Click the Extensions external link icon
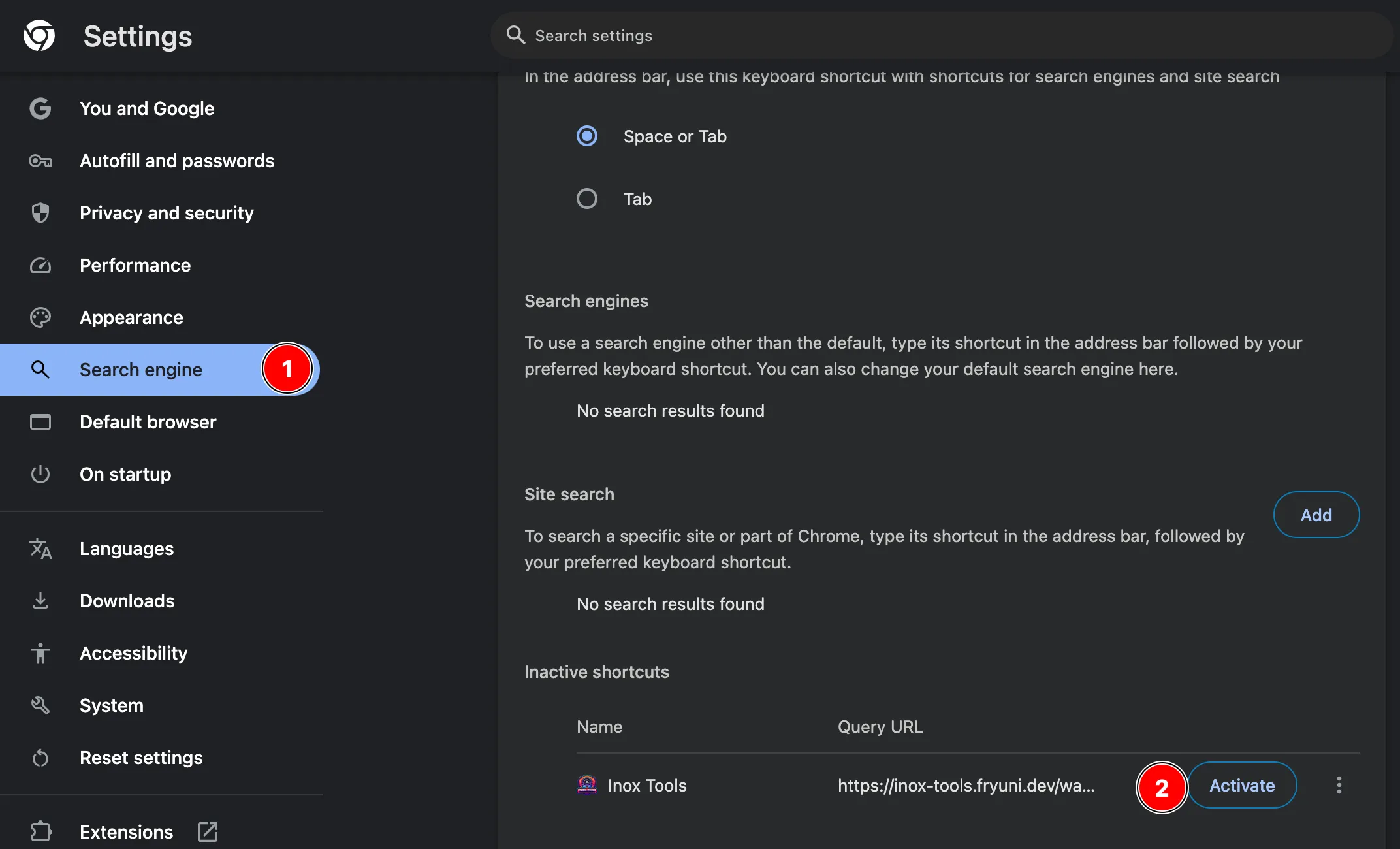 pos(208,831)
